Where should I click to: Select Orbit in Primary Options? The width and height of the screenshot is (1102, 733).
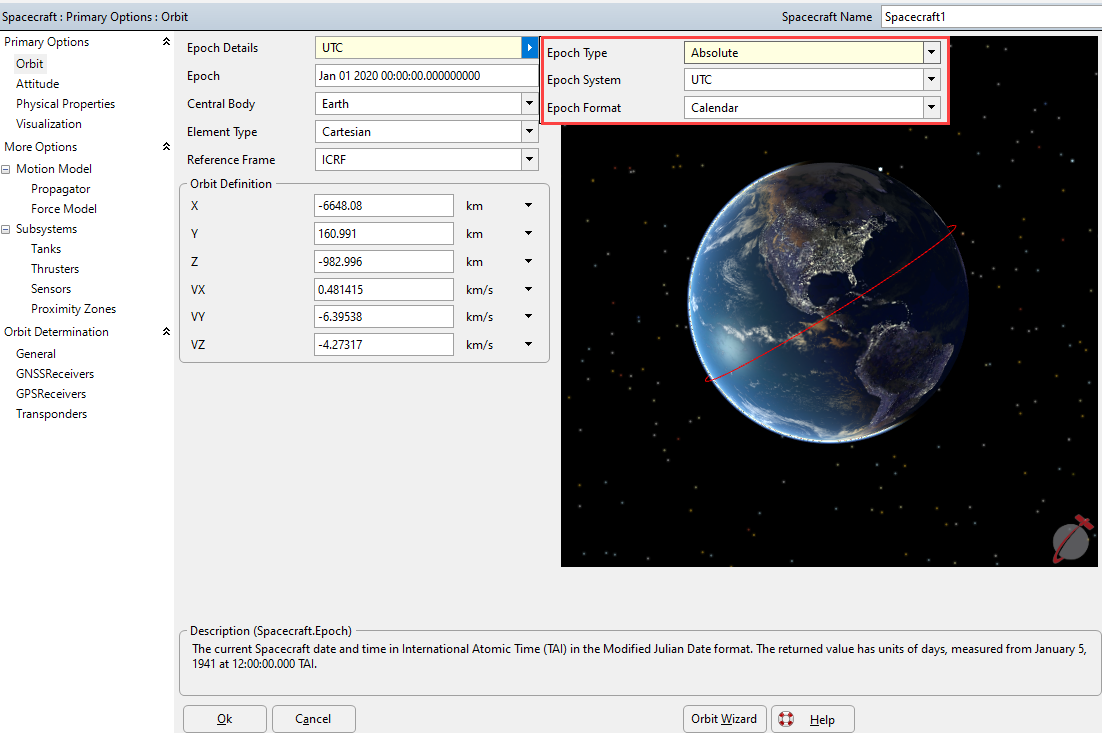[x=30, y=63]
